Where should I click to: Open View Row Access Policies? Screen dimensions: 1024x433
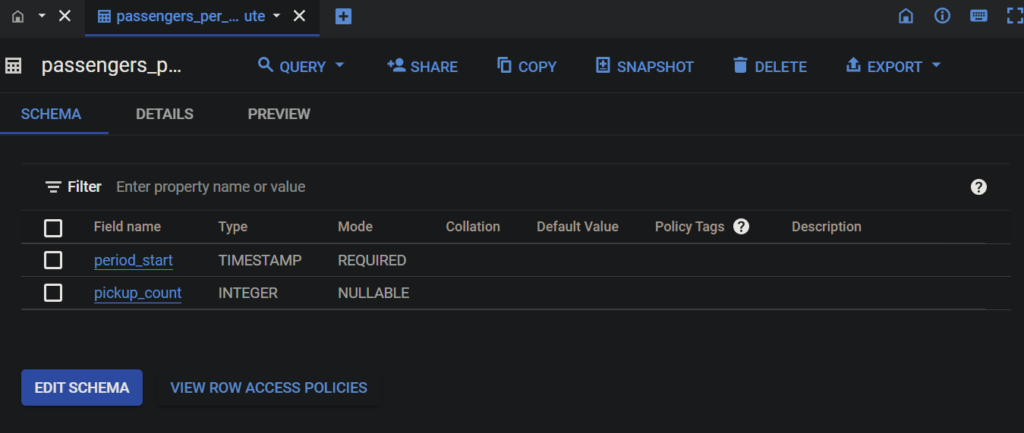268,387
